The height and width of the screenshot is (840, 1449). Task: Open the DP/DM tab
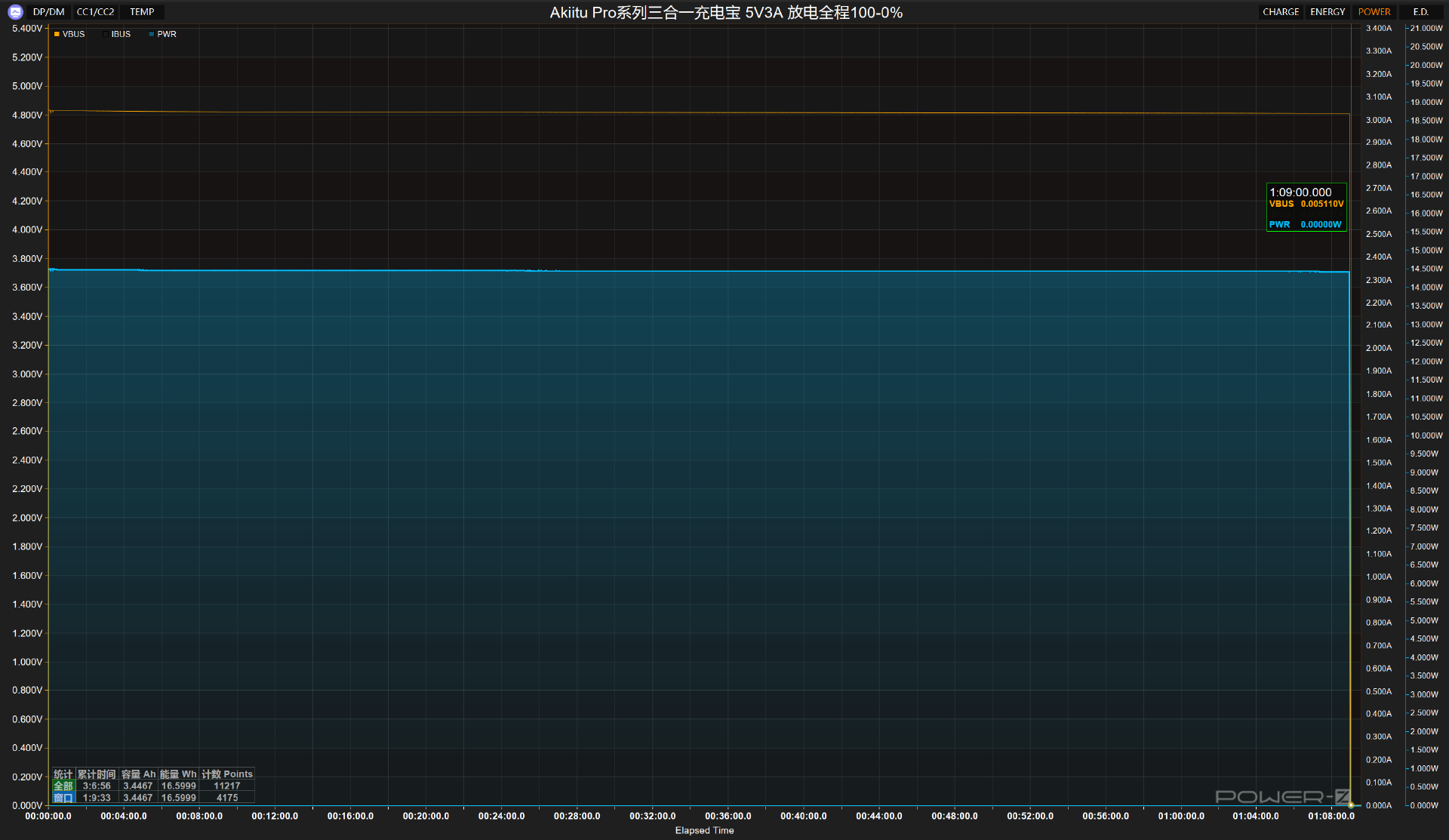coord(49,12)
